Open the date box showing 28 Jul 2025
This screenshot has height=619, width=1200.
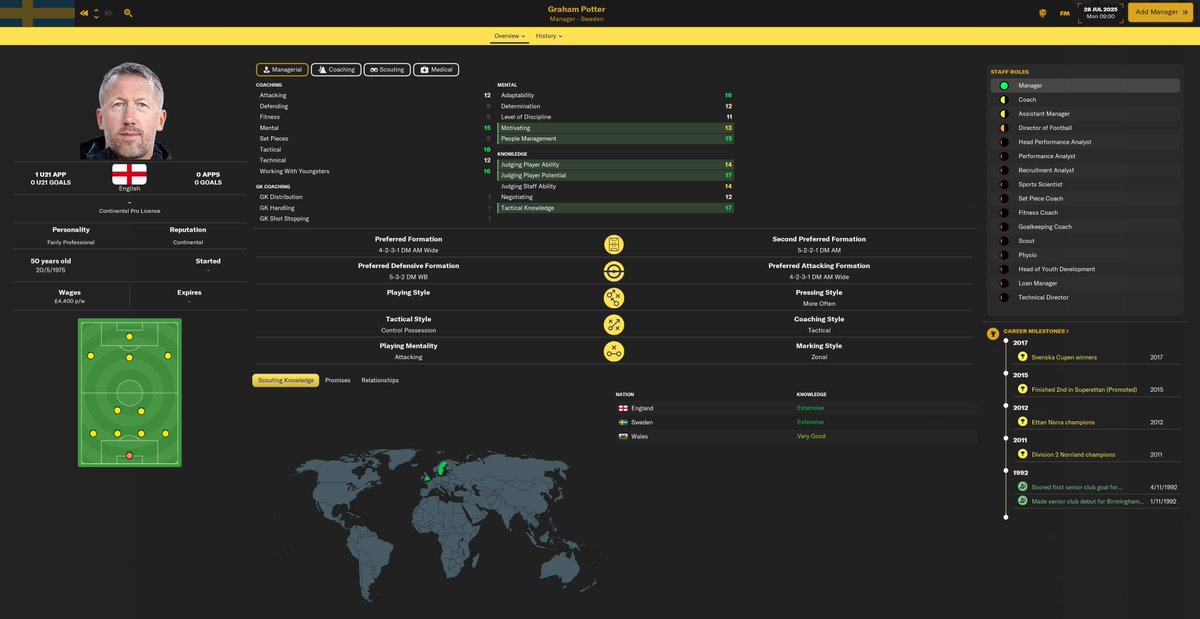[x=1102, y=13]
